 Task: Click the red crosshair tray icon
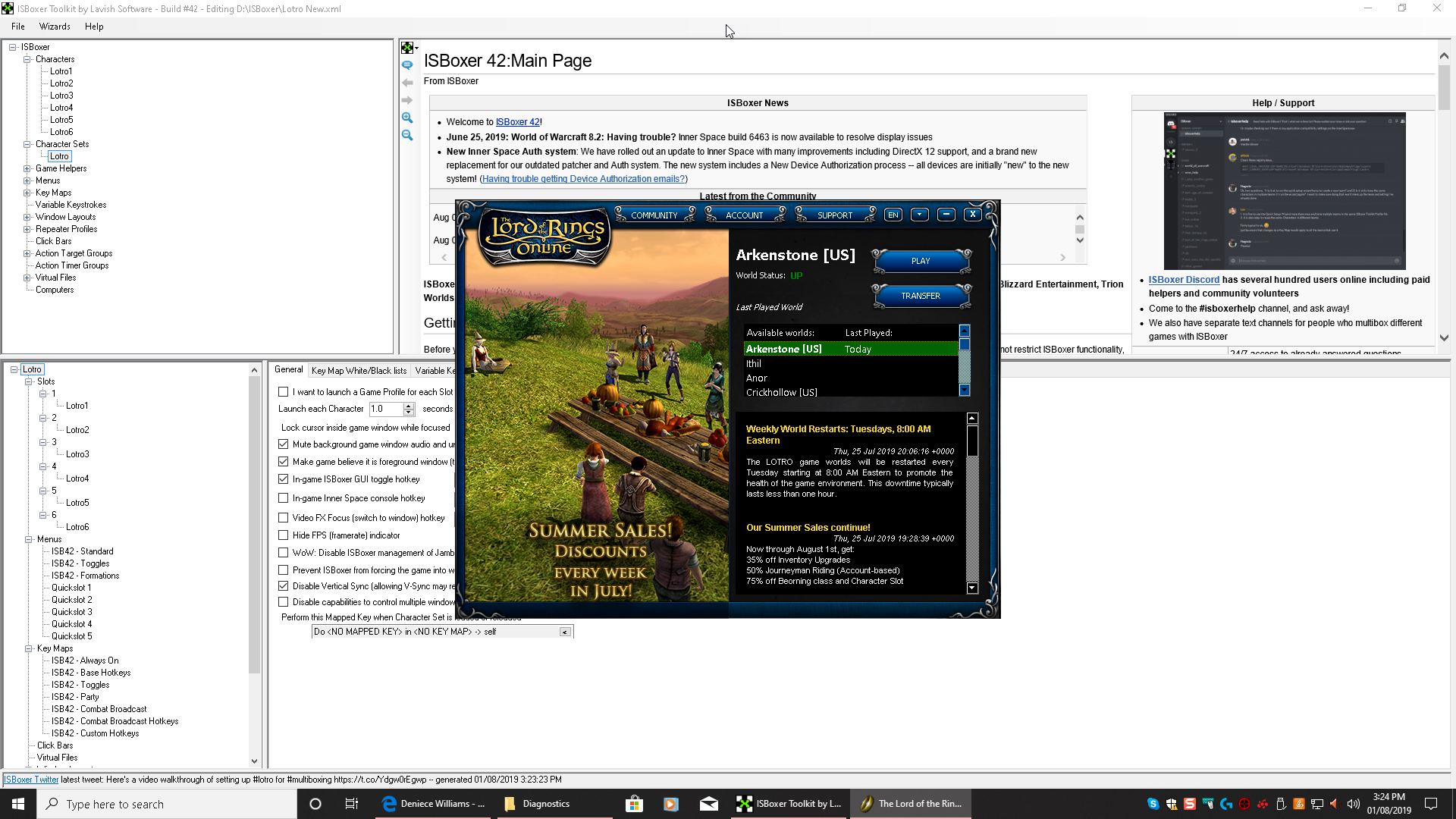(x=1244, y=804)
